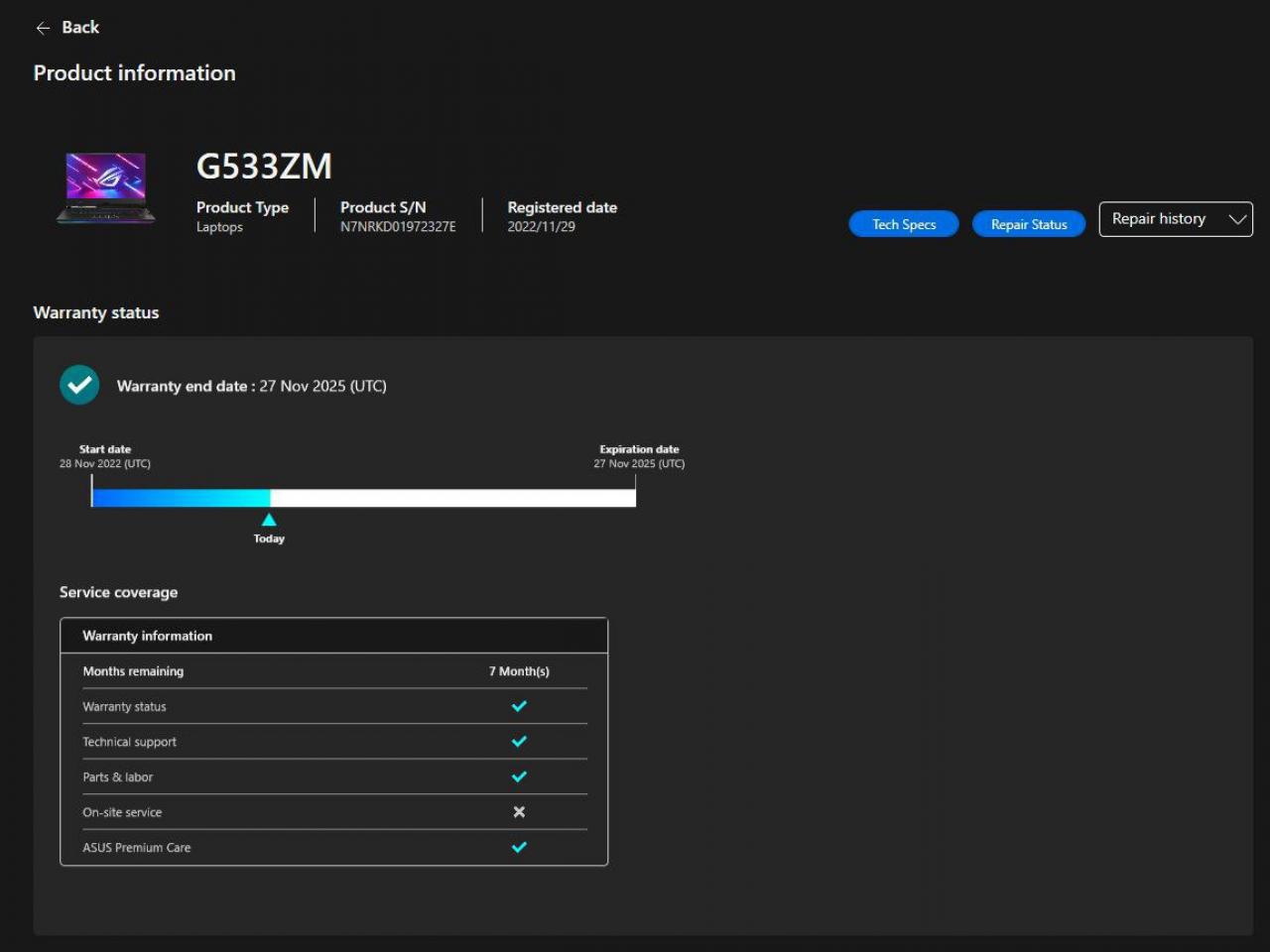Click the warranty end date 27 Nov 2025
This screenshot has width=1270, height=952.
pyautogui.click(x=322, y=386)
